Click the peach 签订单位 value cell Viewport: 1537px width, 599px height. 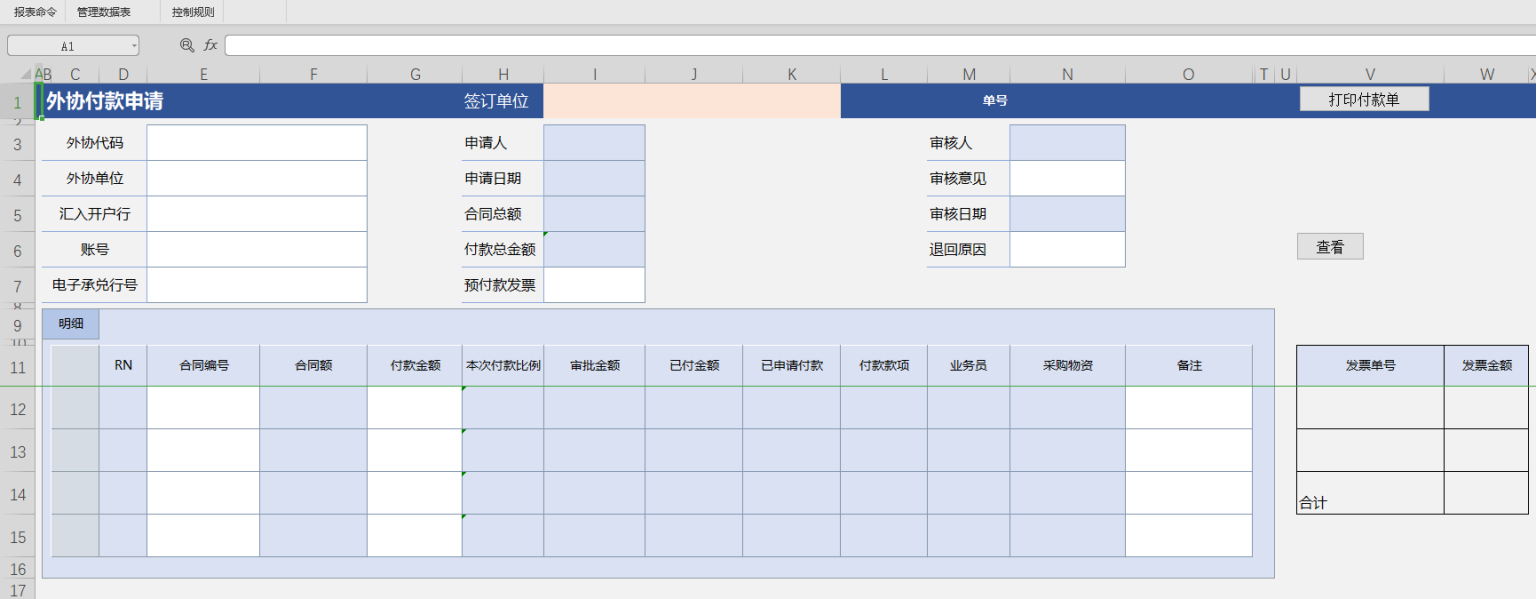[692, 101]
